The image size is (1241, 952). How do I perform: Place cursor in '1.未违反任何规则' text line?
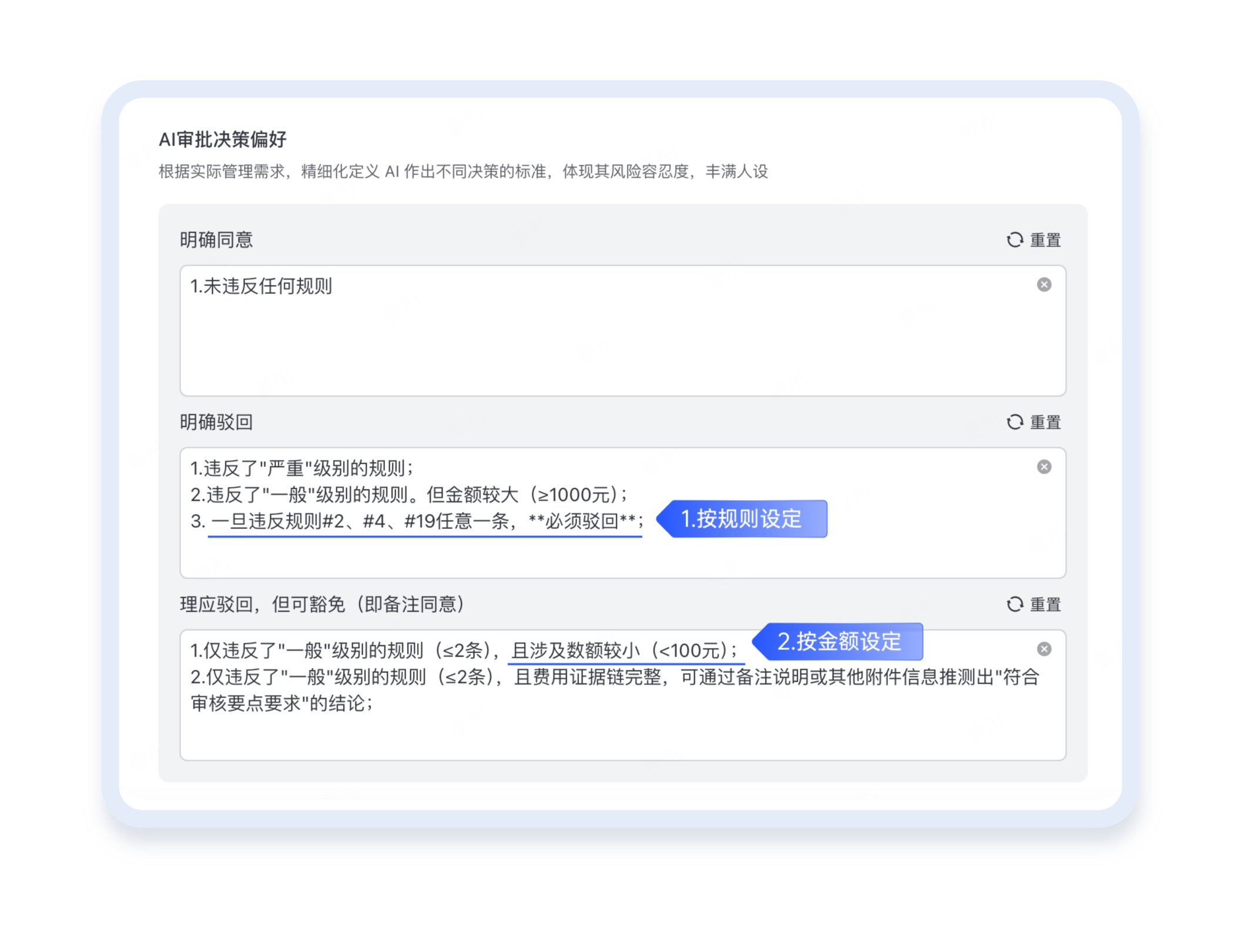[x=261, y=286]
